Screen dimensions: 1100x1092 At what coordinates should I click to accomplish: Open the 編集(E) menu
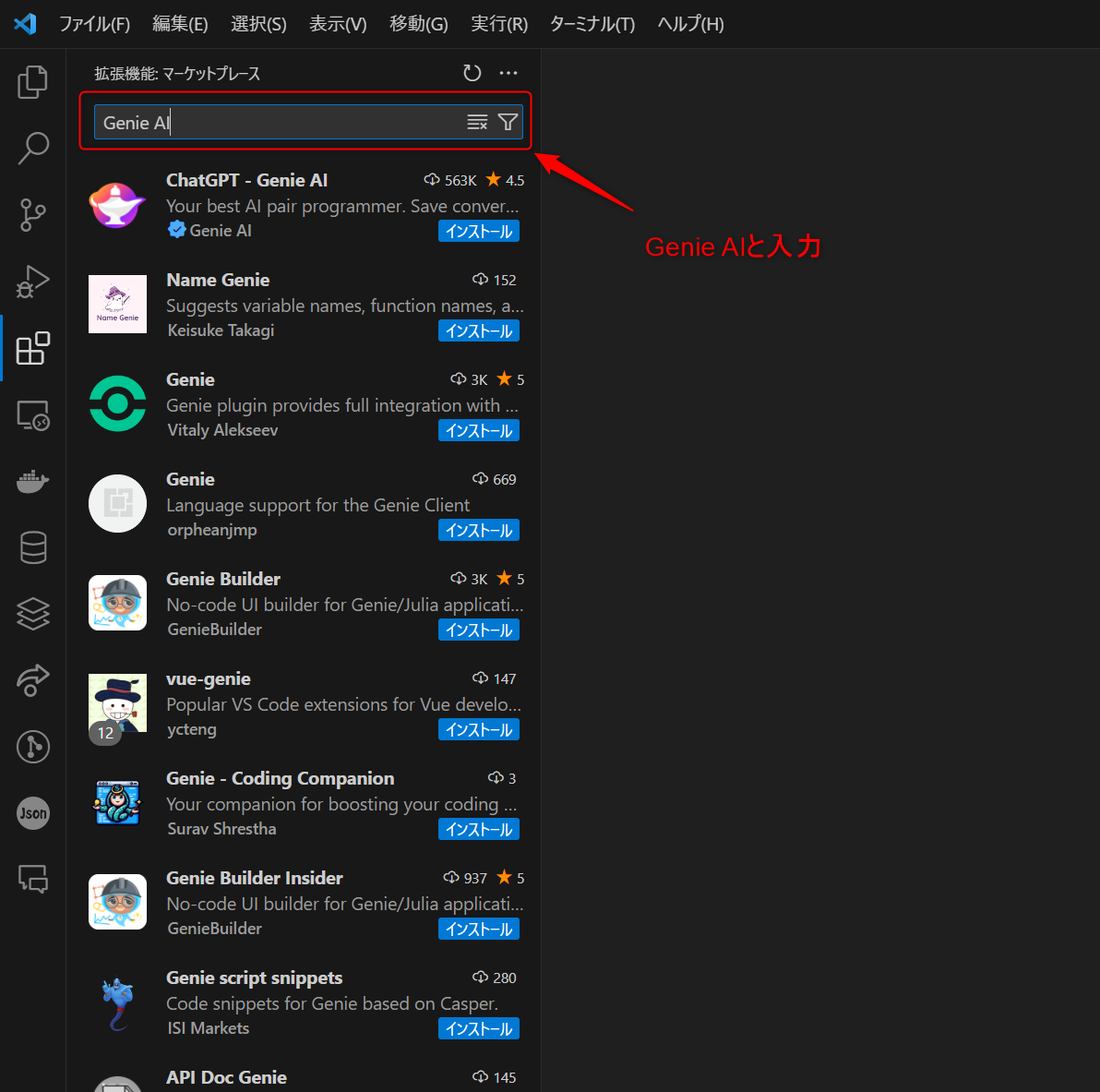coord(180,24)
